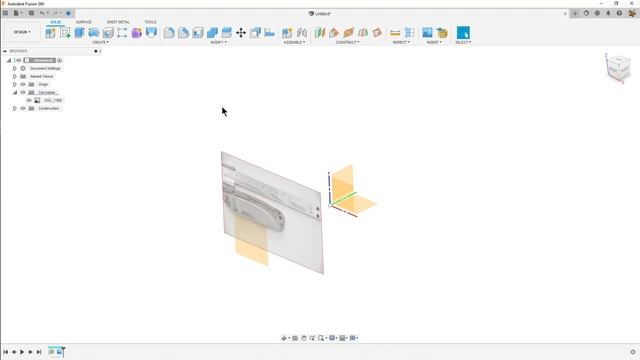This screenshot has width=640, height=360.
Task: Collapse the Browser panel
Action: click(5, 51)
